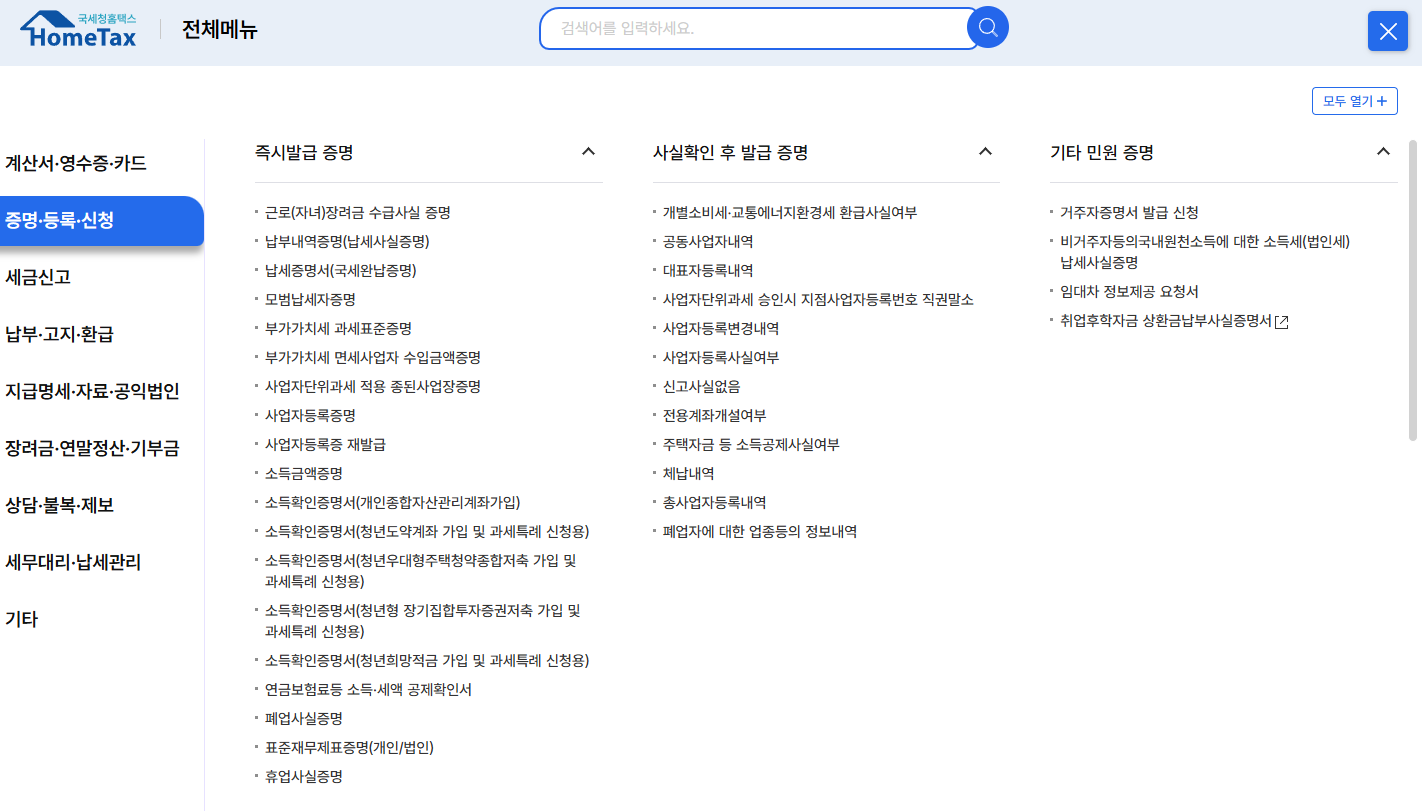Open the 납부·고지·환급 menu category
Viewport: 1422px width, 811px height.
click(x=59, y=334)
